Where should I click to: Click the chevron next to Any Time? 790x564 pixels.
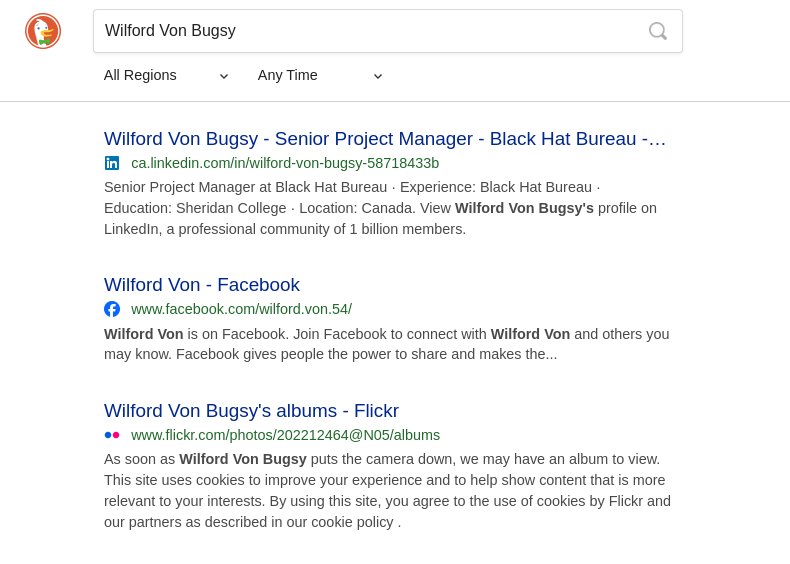tap(378, 76)
